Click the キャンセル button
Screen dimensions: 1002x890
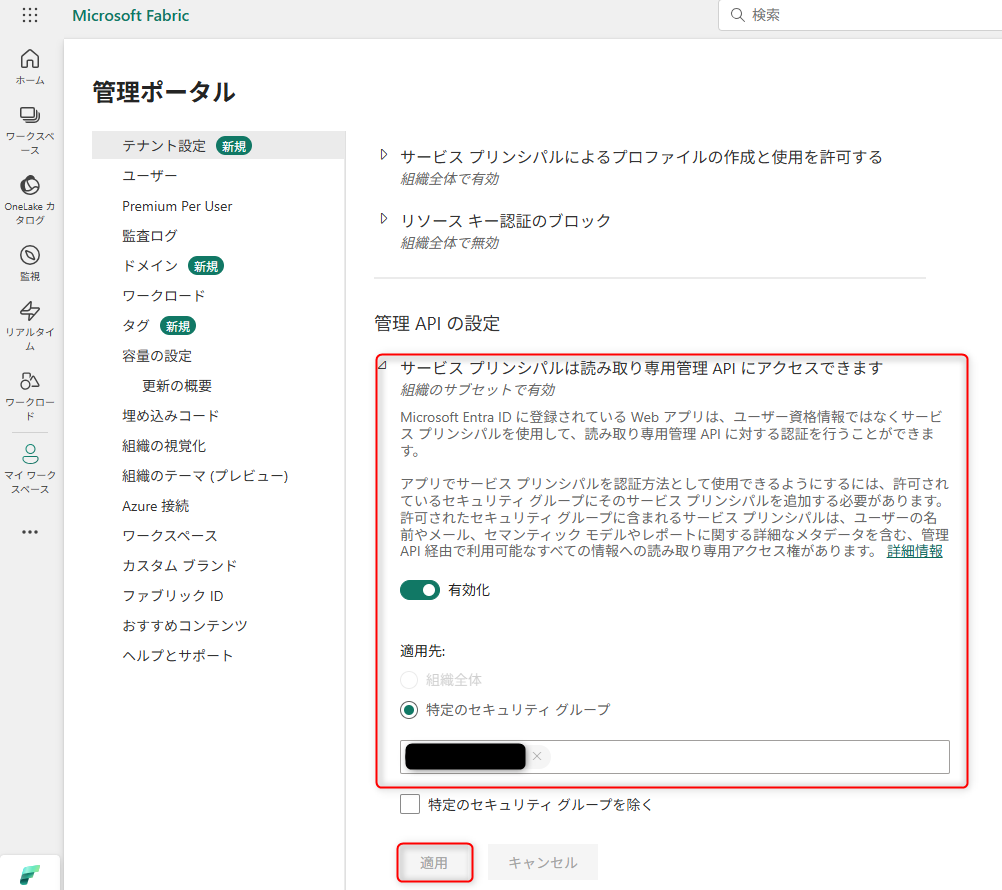[543, 863]
